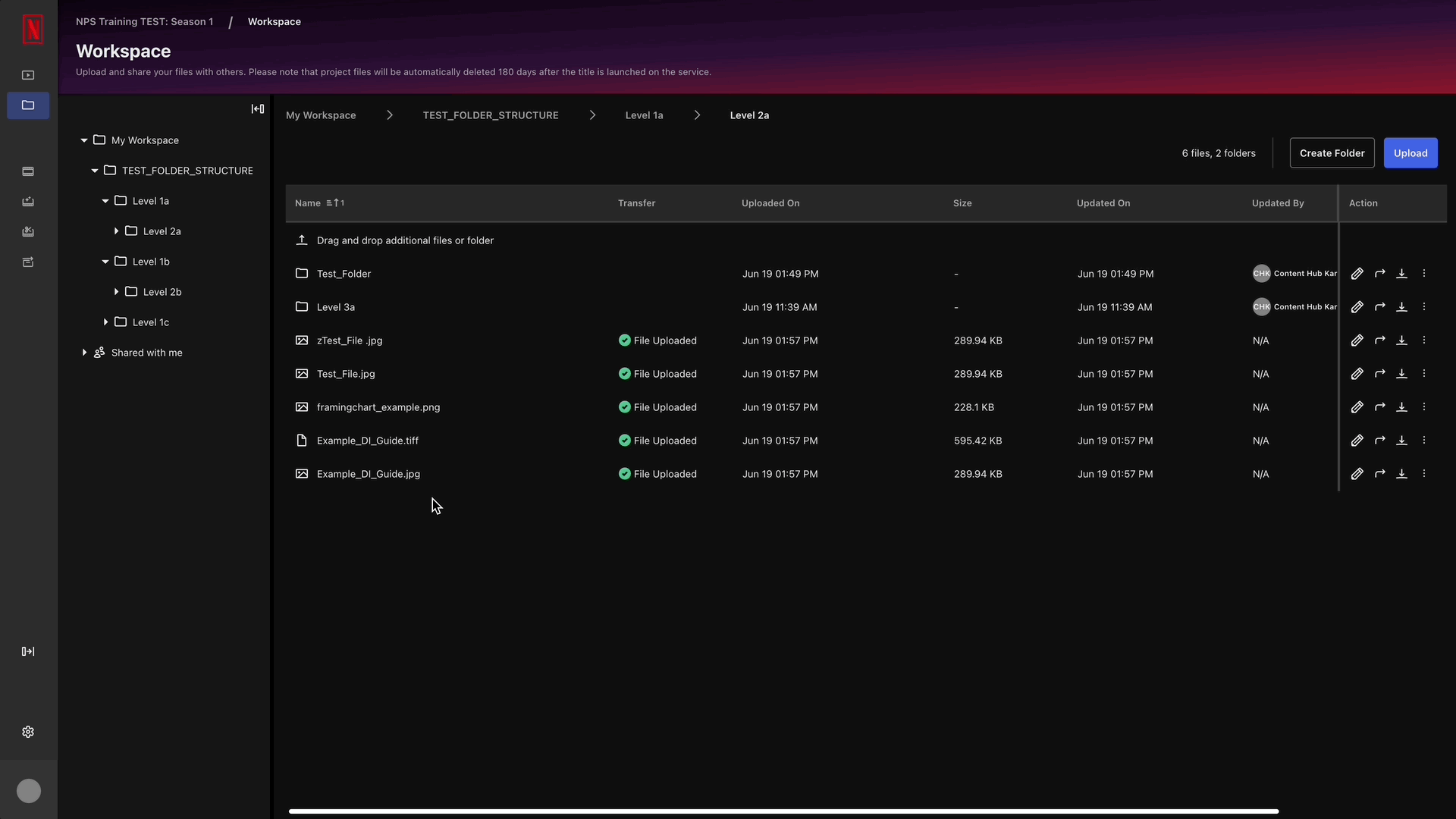Viewport: 1456px width, 819px height.
Task: Click size 595.42 KB cell
Action: pos(977,441)
